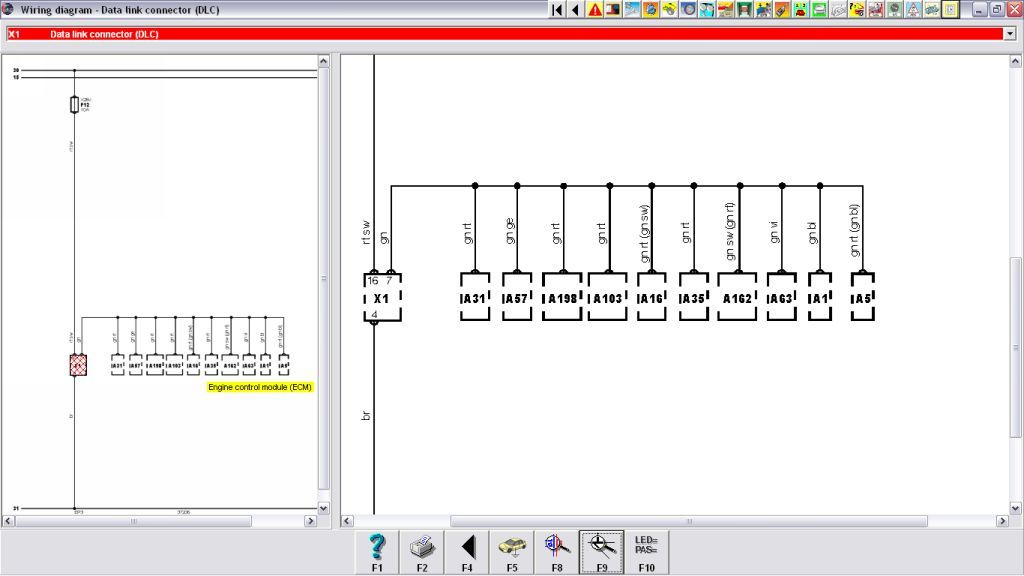This screenshot has height=576, width=1024.
Task: Select component A31 in the enlarged diagram
Action: point(475,298)
